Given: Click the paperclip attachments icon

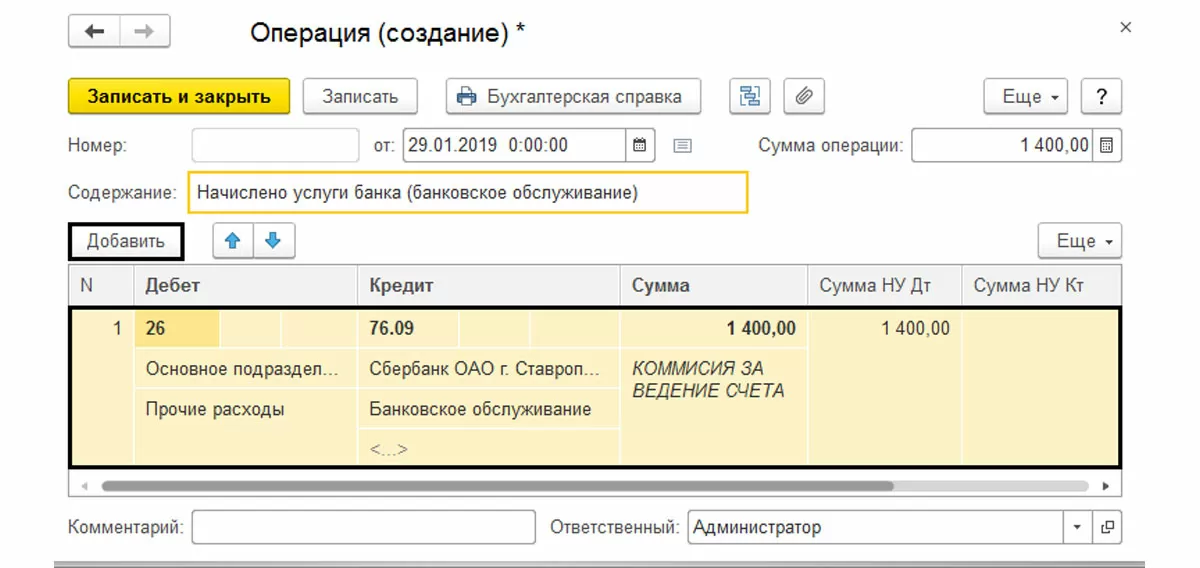Looking at the screenshot, I should point(803,97).
